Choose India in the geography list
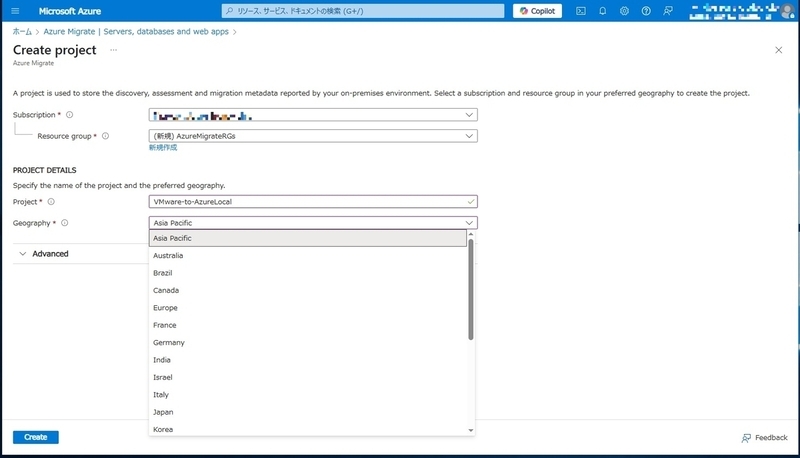The height and width of the screenshot is (458, 800). click(x=308, y=360)
